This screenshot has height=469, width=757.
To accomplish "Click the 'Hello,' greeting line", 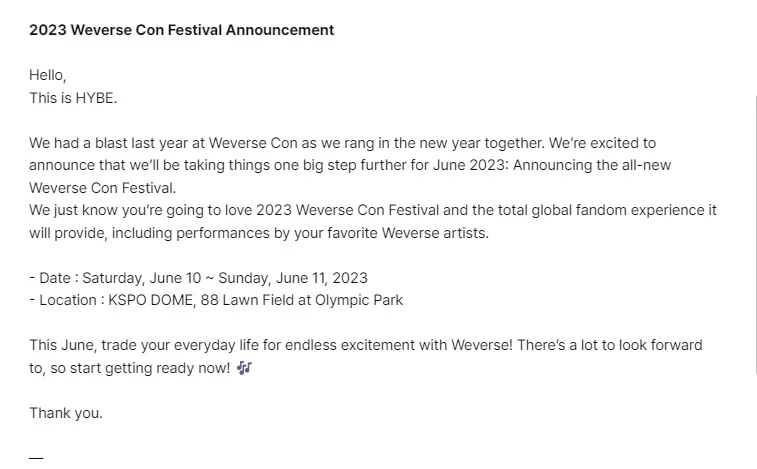I will (47, 75).
